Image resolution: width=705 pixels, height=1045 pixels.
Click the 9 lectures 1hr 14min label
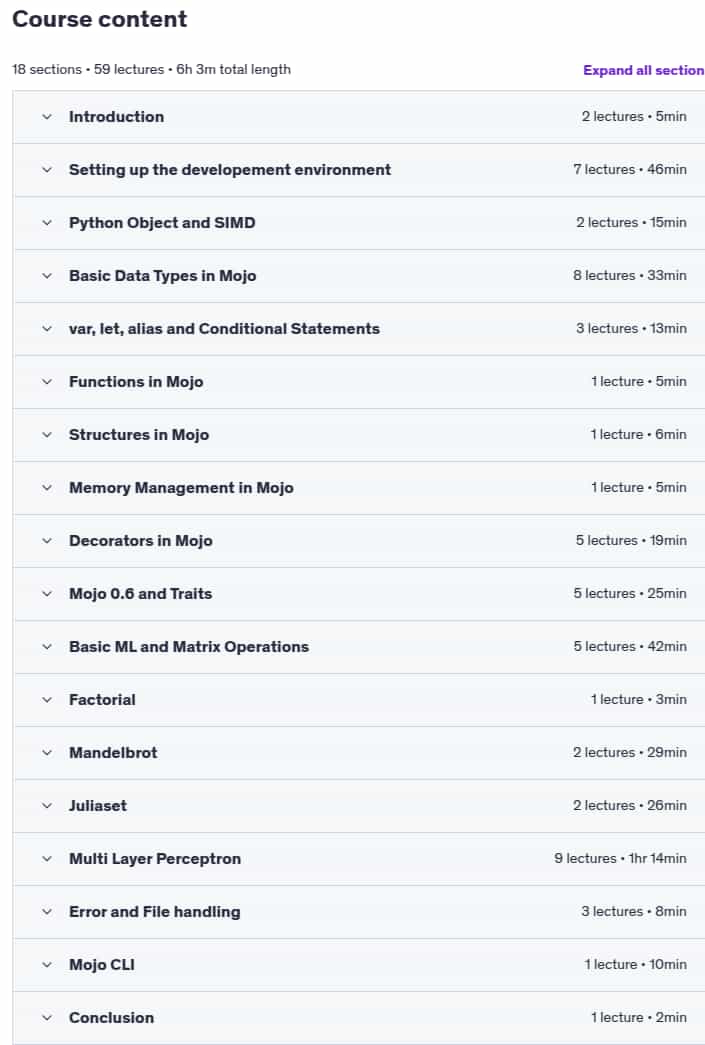click(x=620, y=858)
